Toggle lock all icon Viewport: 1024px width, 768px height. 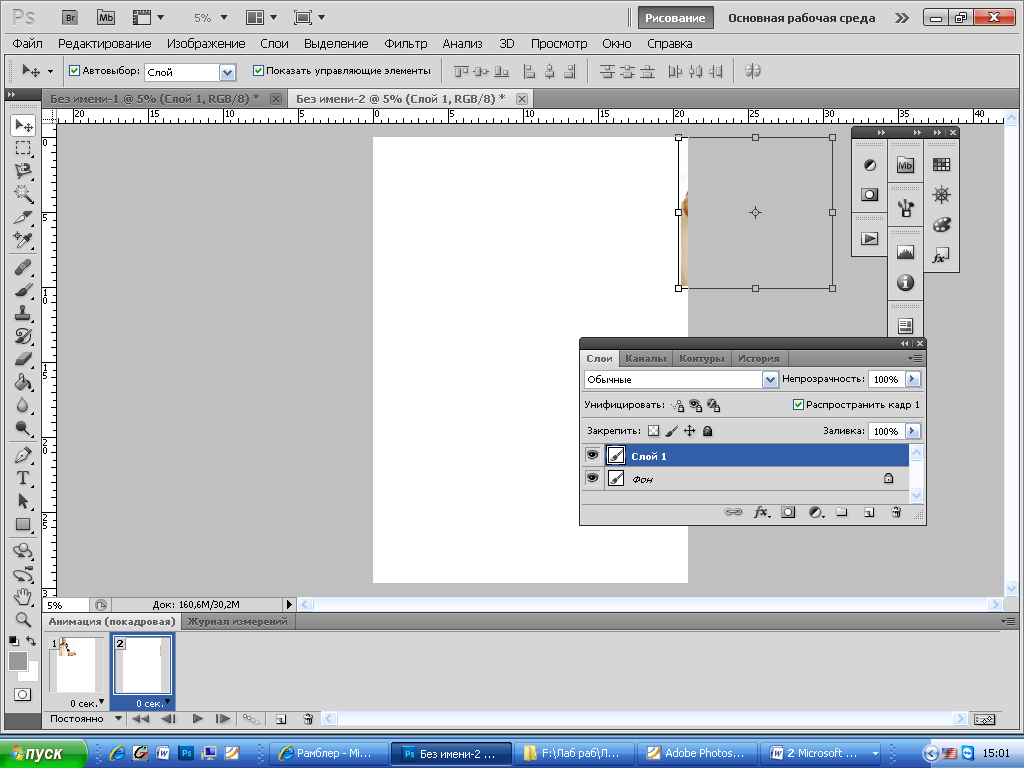coord(707,431)
